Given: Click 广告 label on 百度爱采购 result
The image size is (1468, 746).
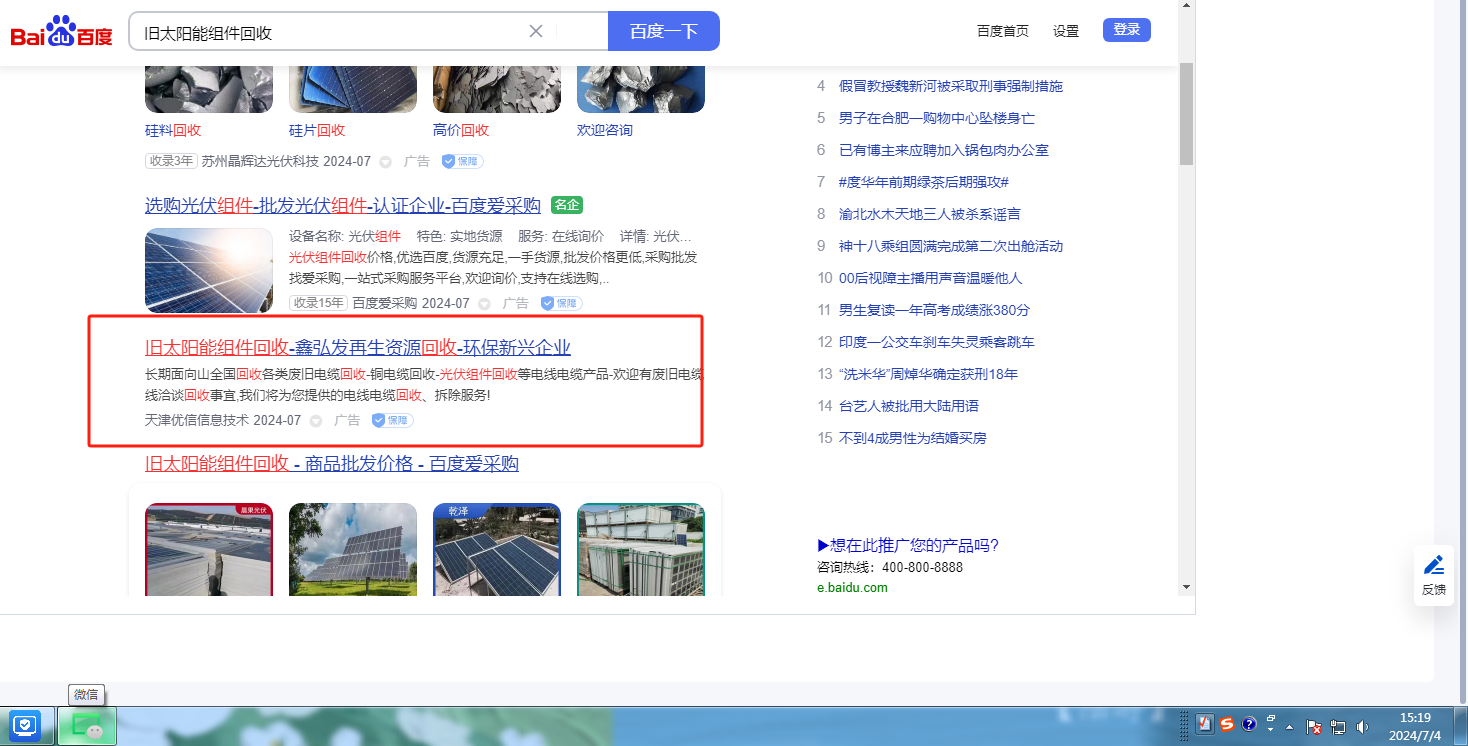Looking at the screenshot, I should coord(516,303).
